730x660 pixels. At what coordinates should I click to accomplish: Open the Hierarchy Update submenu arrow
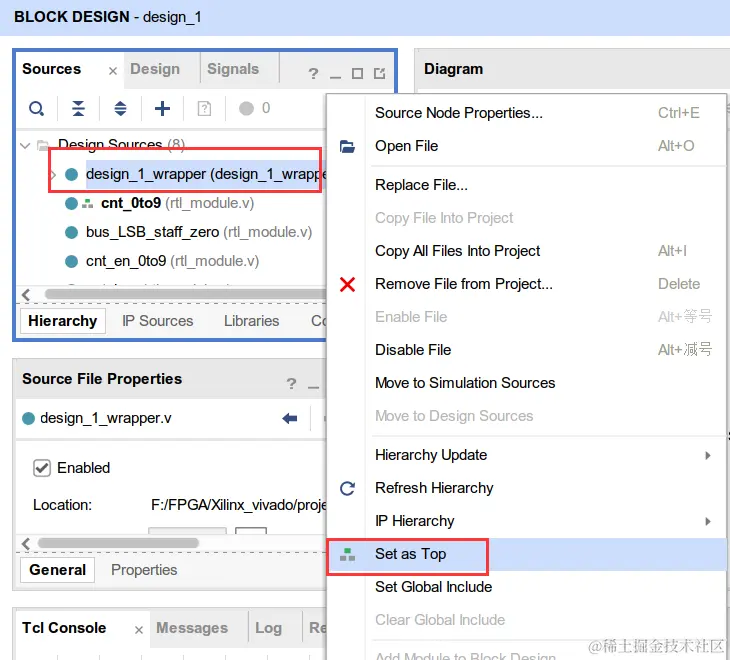[x=708, y=455]
